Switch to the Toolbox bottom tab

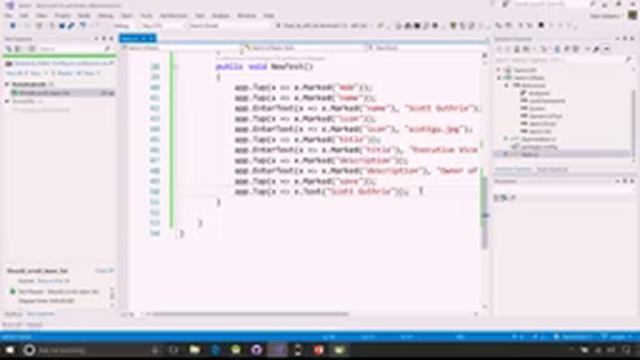13,314
